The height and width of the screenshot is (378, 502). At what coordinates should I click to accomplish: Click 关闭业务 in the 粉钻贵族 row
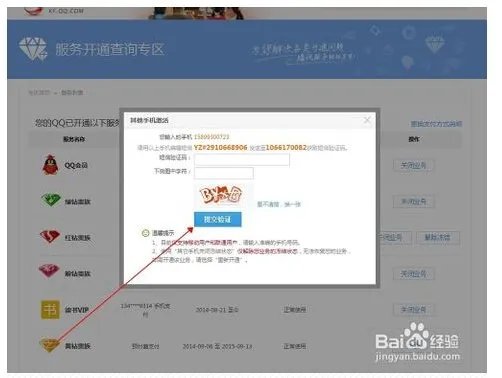[x=413, y=274]
